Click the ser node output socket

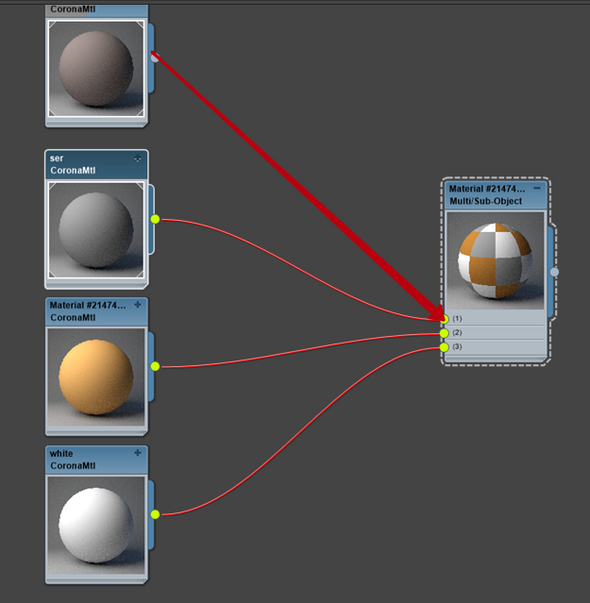[x=155, y=219]
